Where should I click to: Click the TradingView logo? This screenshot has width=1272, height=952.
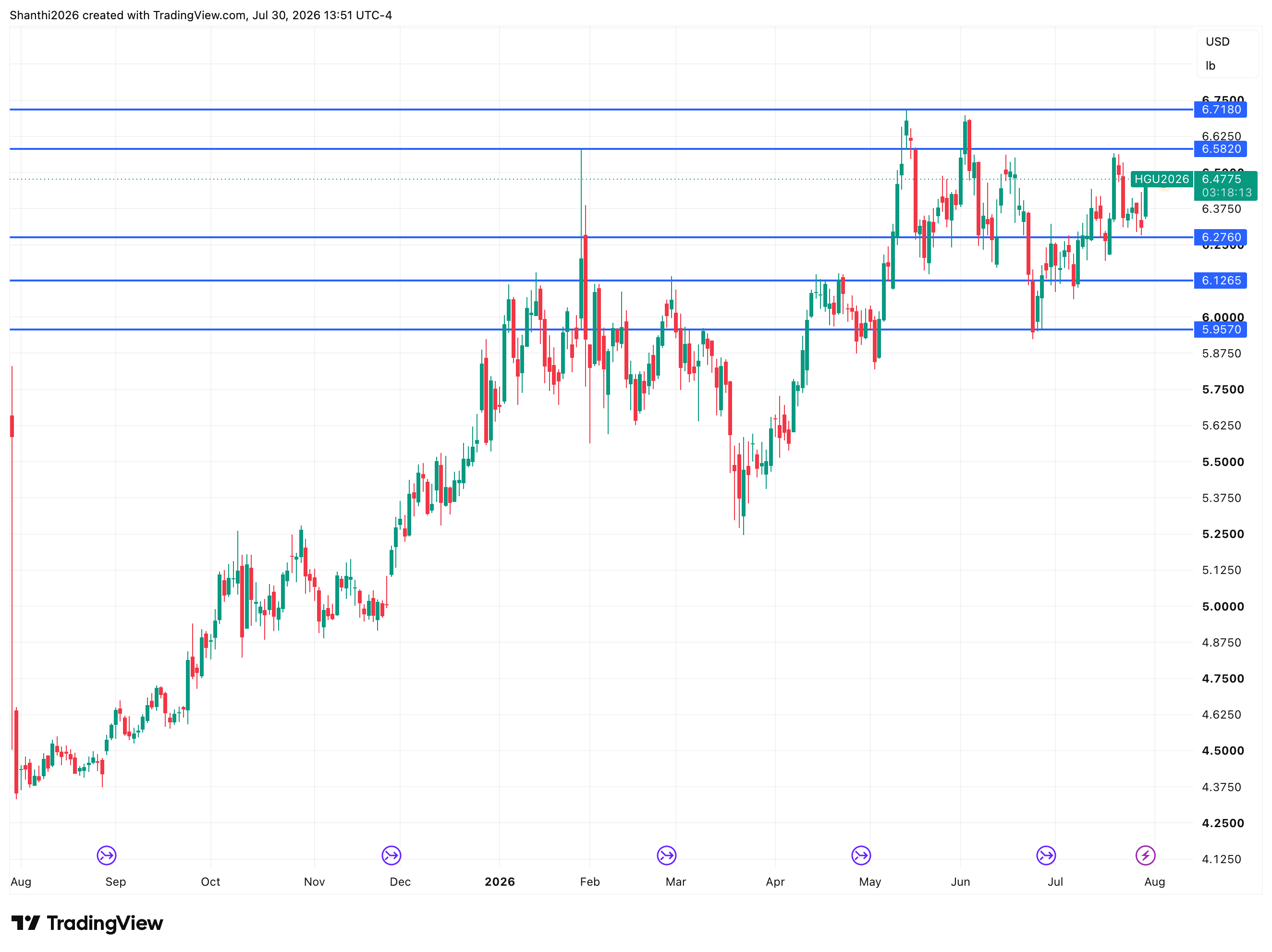pos(87,923)
